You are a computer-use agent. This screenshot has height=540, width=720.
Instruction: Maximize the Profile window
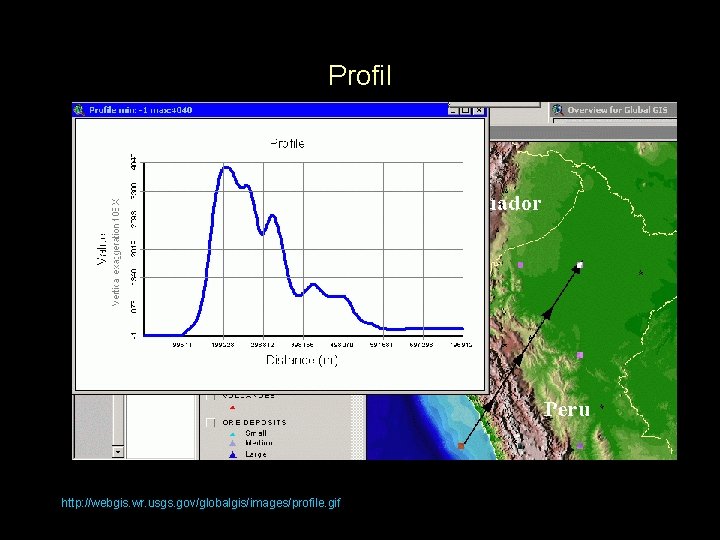point(465,110)
